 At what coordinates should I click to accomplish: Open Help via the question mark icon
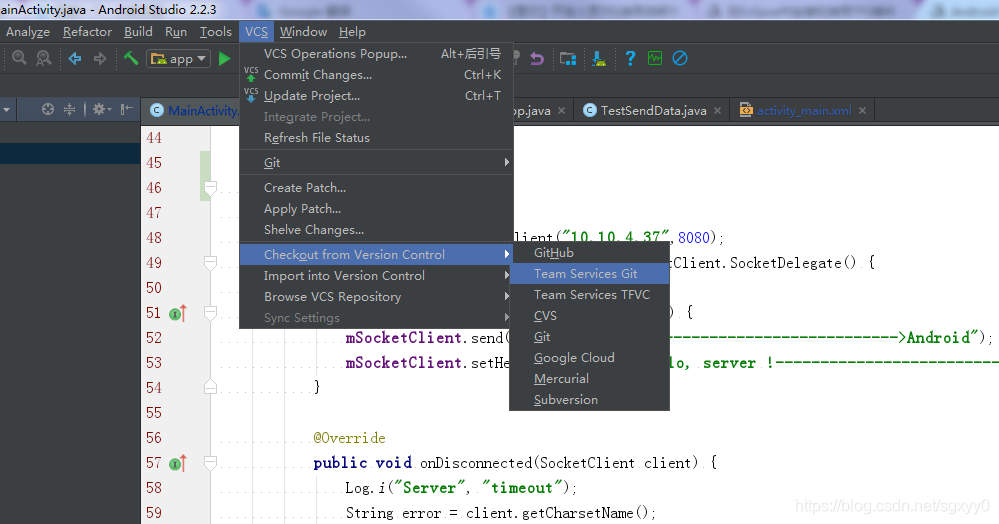coord(630,59)
